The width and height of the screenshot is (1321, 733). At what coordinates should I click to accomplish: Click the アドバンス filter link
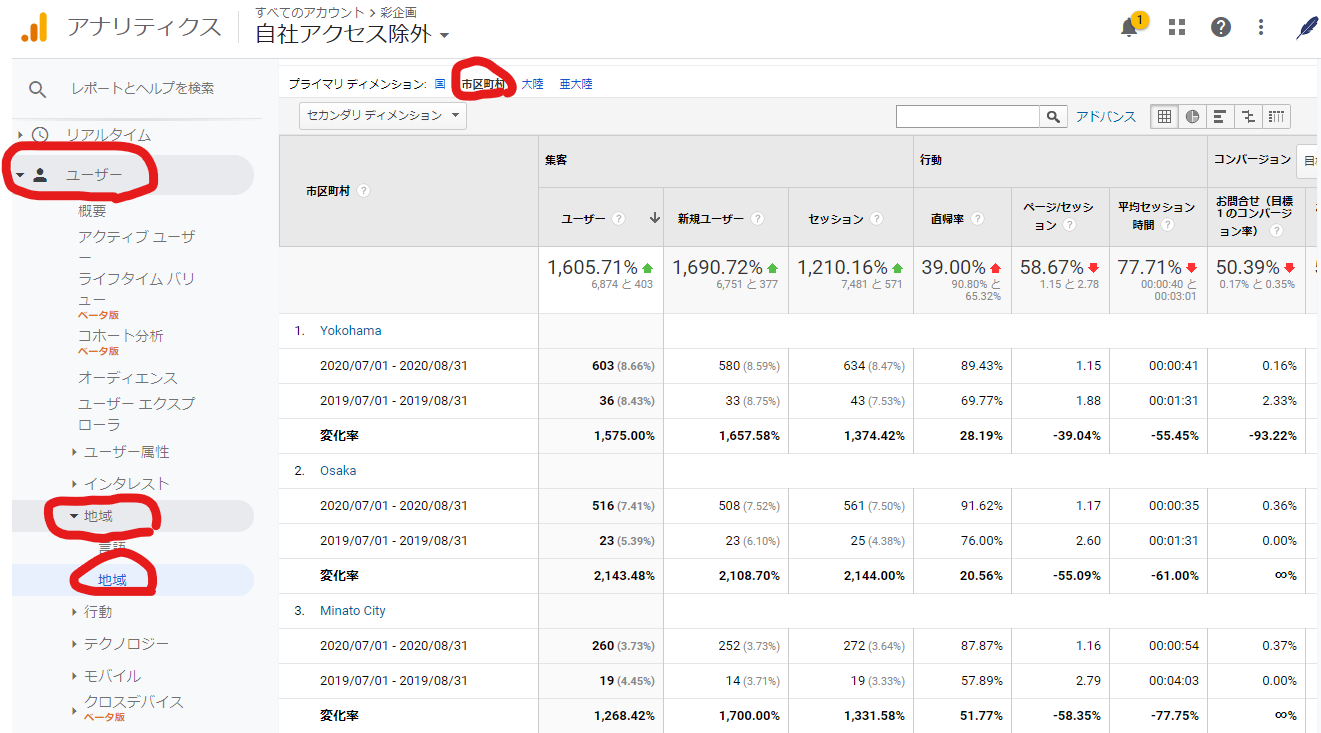click(1106, 117)
